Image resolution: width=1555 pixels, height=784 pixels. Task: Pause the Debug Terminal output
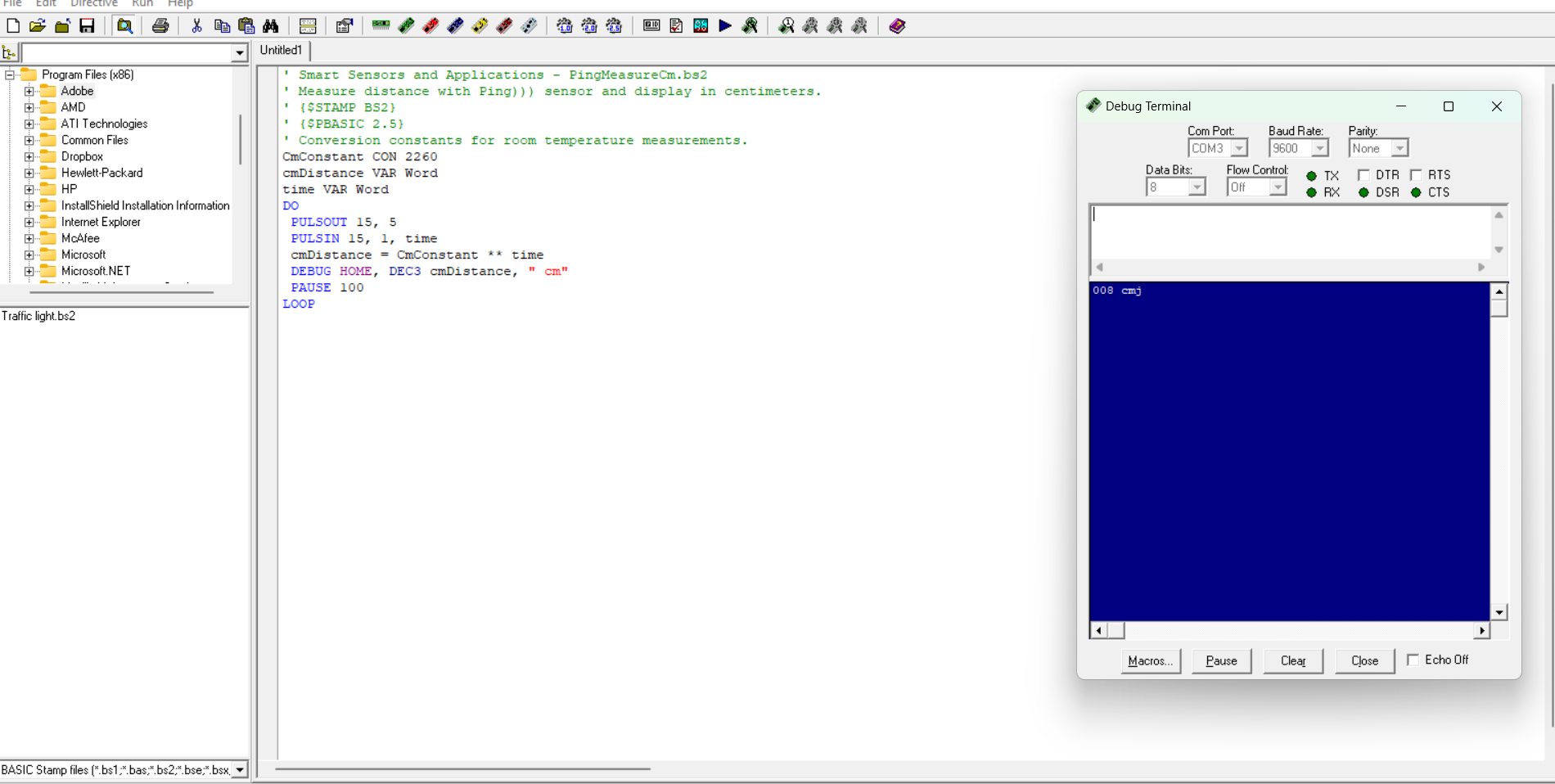pos(1221,660)
